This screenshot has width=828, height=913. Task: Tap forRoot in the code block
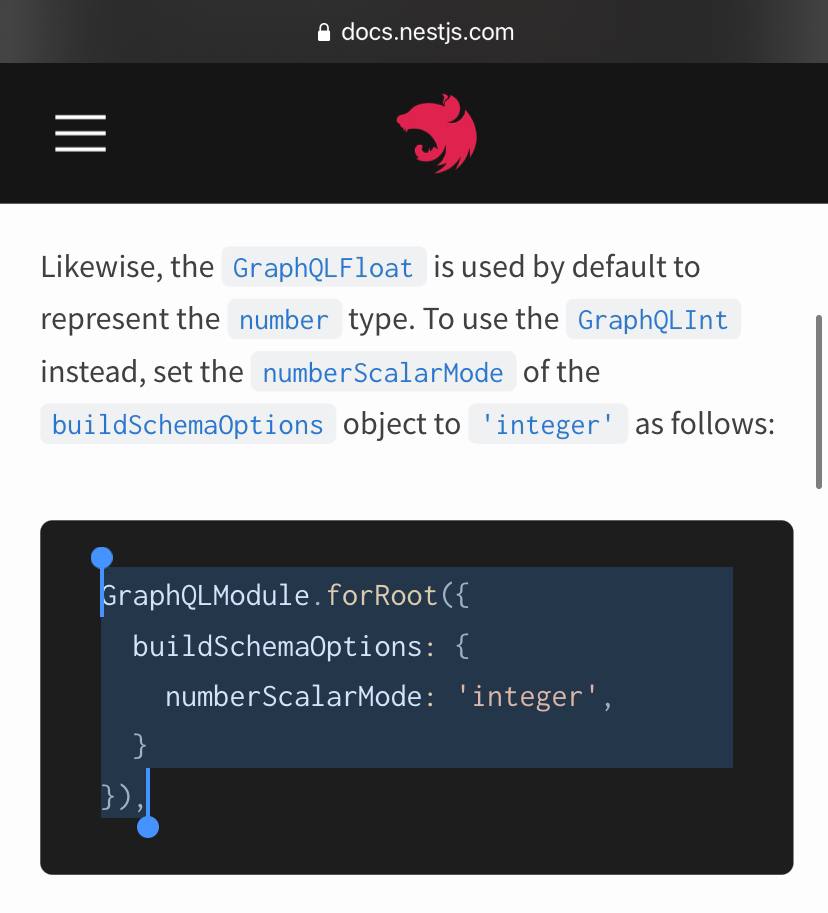[x=381, y=596]
